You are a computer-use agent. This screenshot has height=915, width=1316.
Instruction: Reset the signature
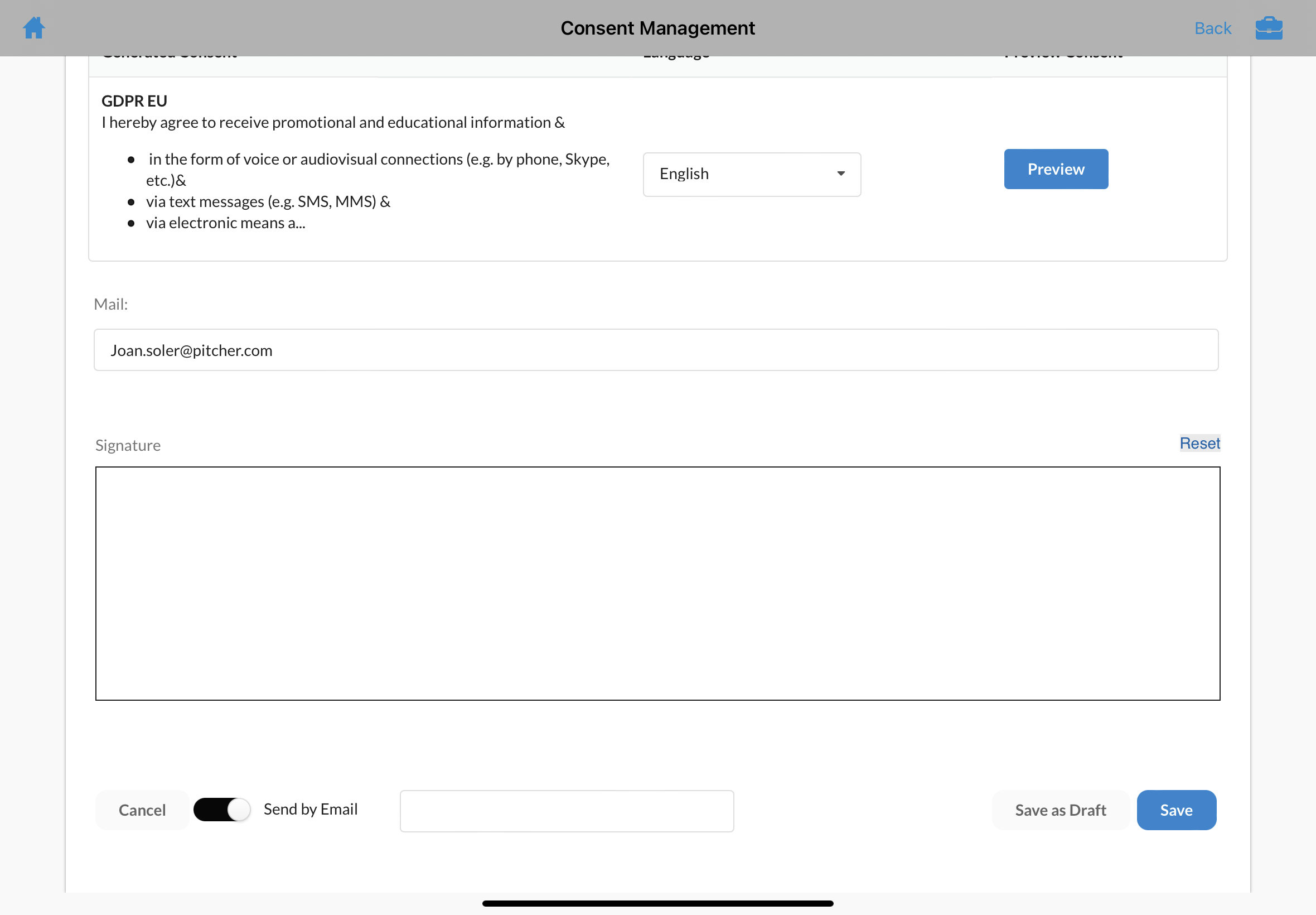pyautogui.click(x=1199, y=443)
